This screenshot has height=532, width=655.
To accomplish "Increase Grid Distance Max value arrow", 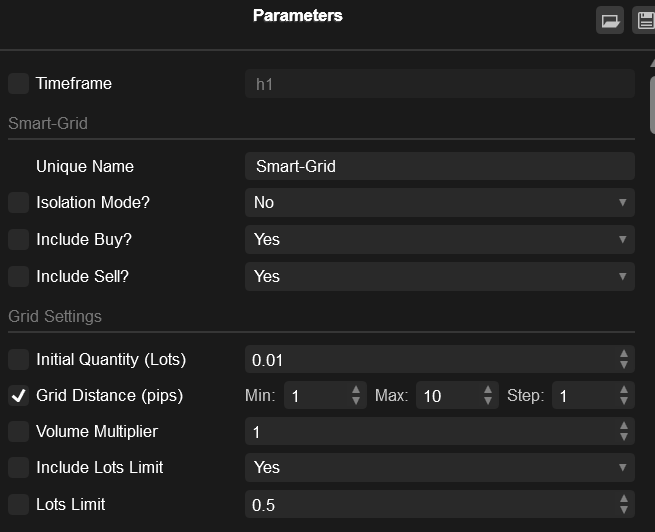I will pos(487,390).
